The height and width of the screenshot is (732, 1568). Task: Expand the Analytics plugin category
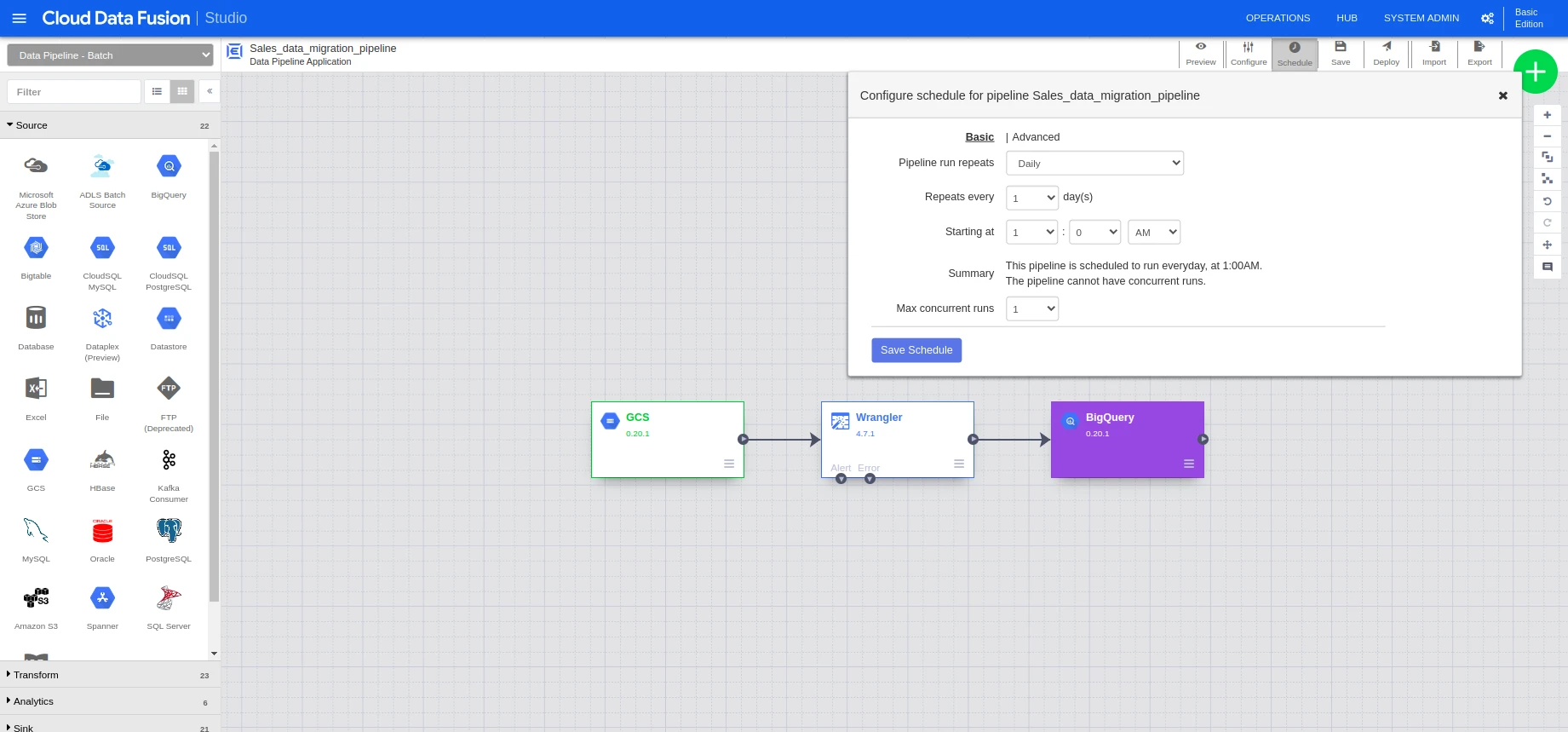(110, 701)
